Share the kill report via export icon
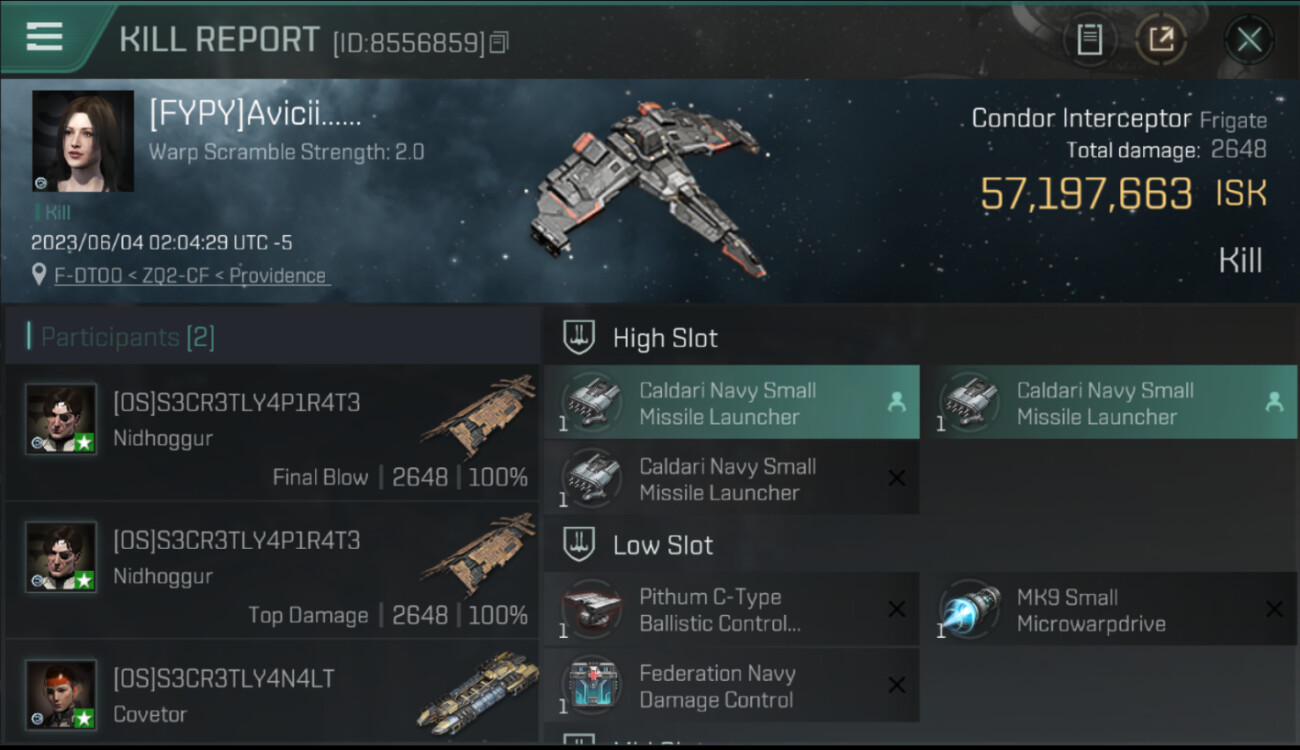The image size is (1300, 750). coord(1161,40)
